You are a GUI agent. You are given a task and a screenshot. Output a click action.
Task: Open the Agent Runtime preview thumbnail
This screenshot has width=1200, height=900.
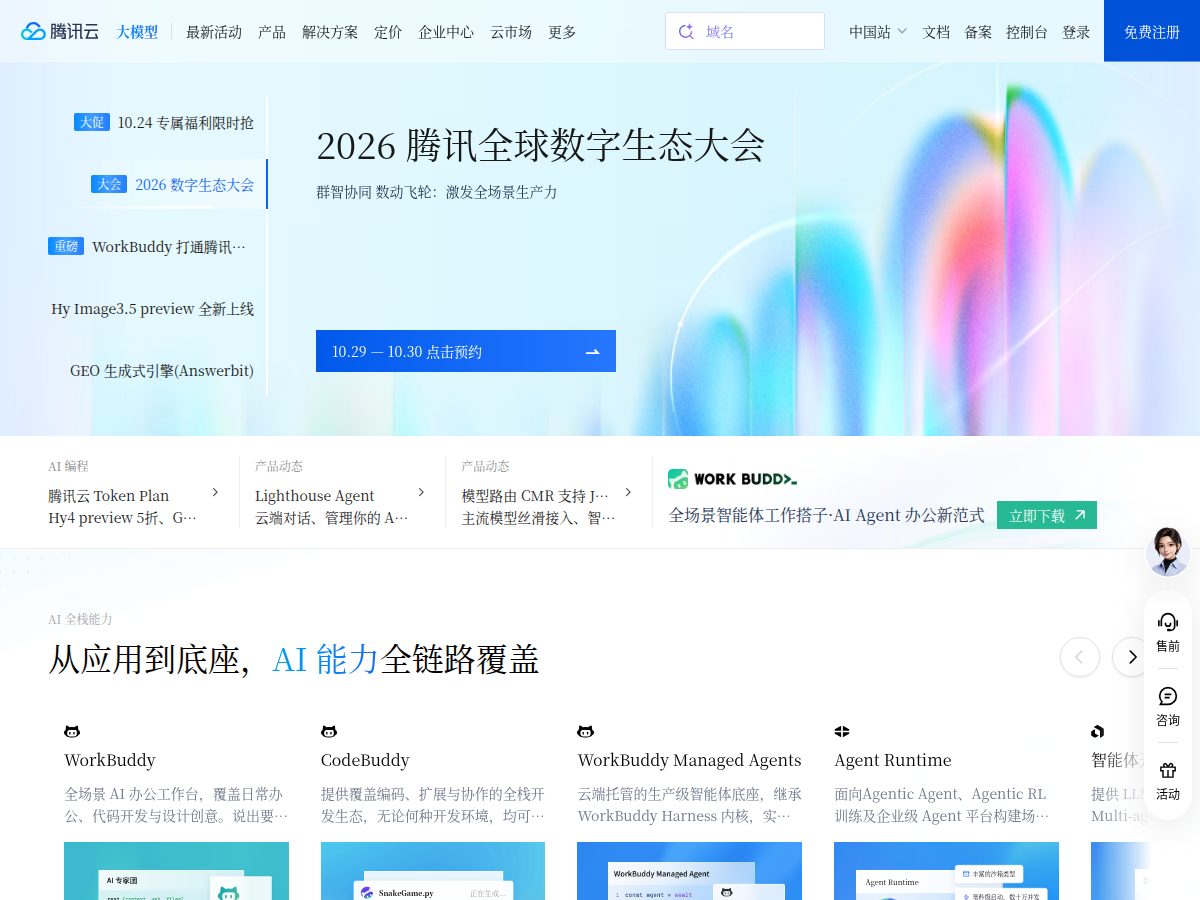tap(946, 871)
